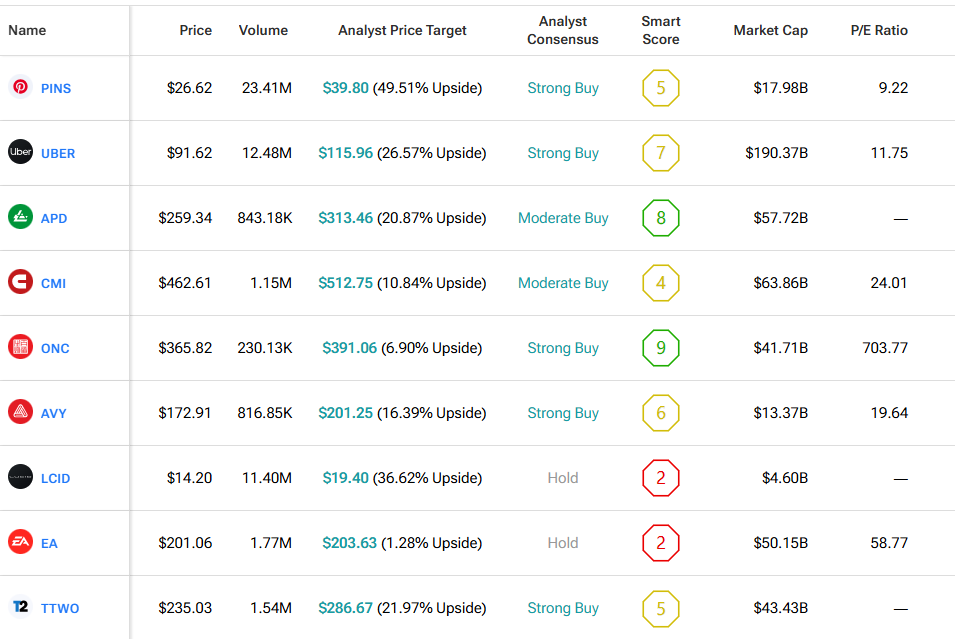Image resolution: width=955 pixels, height=639 pixels.
Task: Click ONC's Smart Score 9 badge
Action: 660,348
